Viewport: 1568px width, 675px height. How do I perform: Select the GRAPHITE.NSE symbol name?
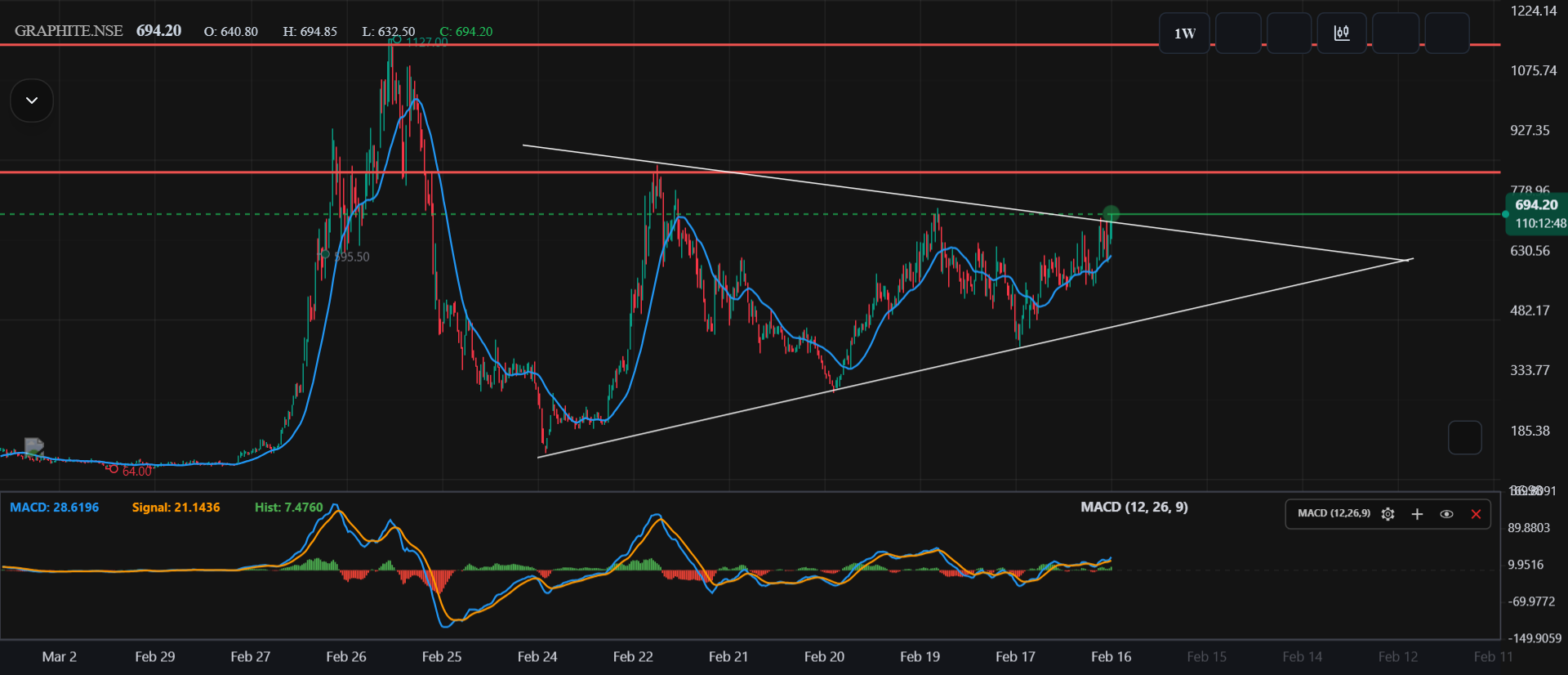tap(69, 31)
